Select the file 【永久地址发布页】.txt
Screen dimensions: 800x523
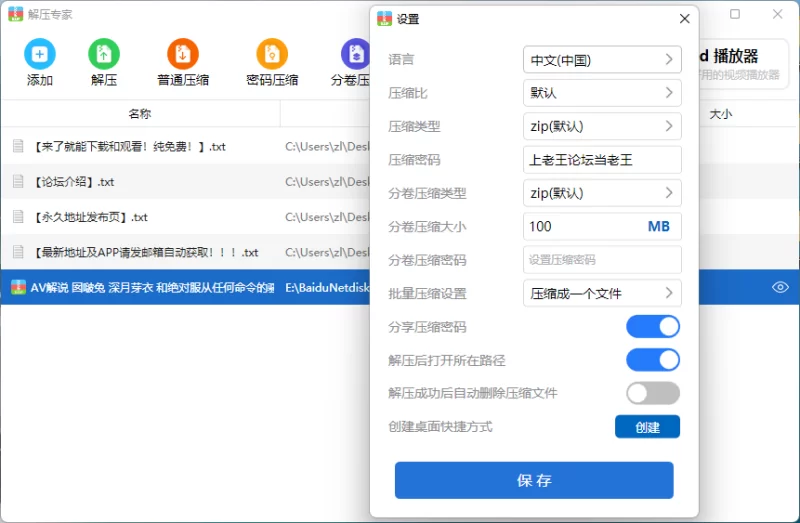pos(91,217)
